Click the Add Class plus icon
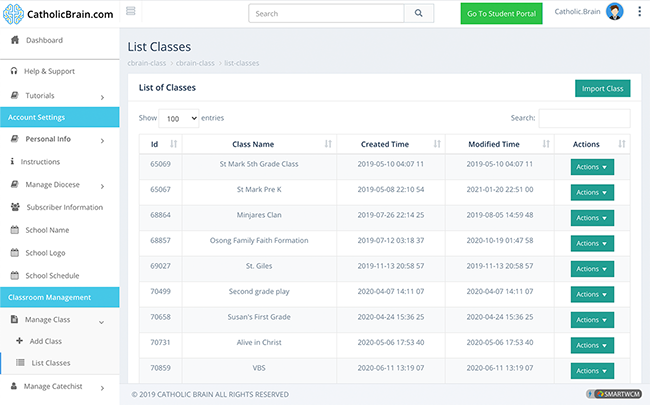The height and width of the screenshot is (405, 650). coord(19,341)
